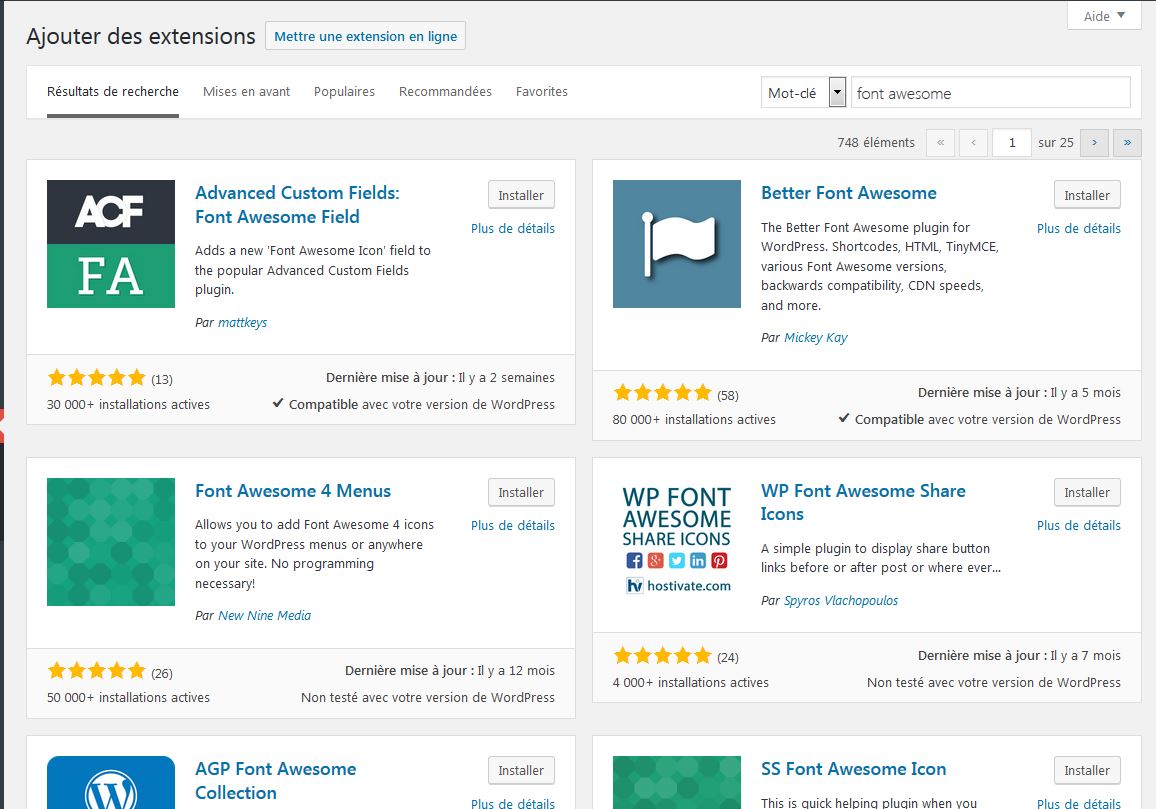The image size is (1156, 809).
Task: Expand the Aide help panel
Action: click(1104, 16)
